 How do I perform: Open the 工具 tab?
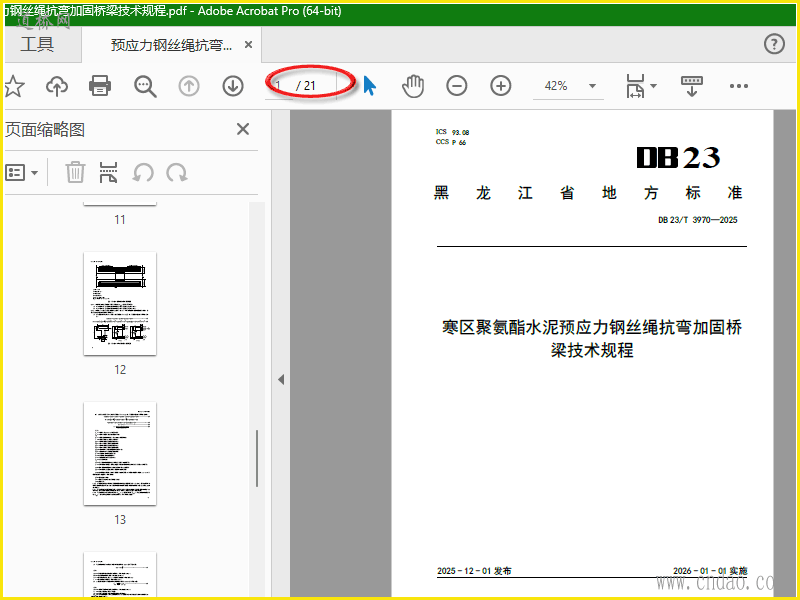(37, 44)
